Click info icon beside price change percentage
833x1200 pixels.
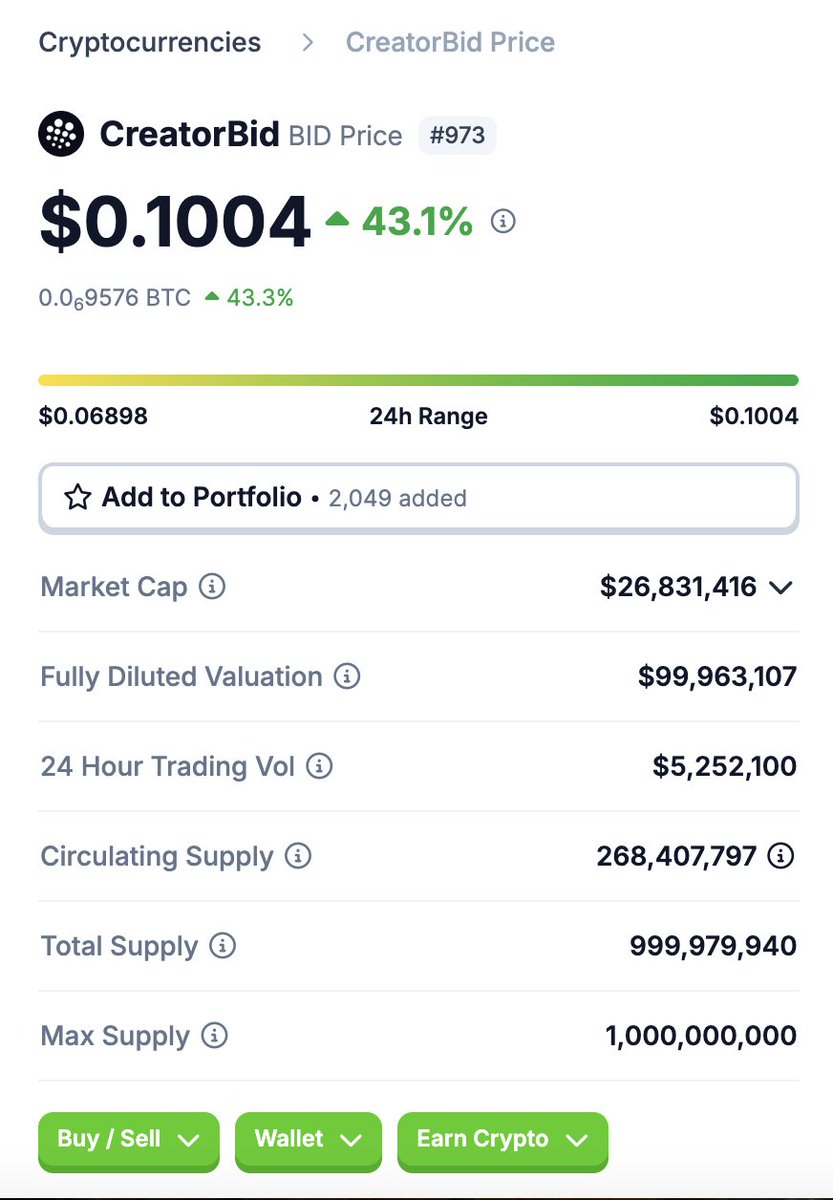tap(504, 221)
